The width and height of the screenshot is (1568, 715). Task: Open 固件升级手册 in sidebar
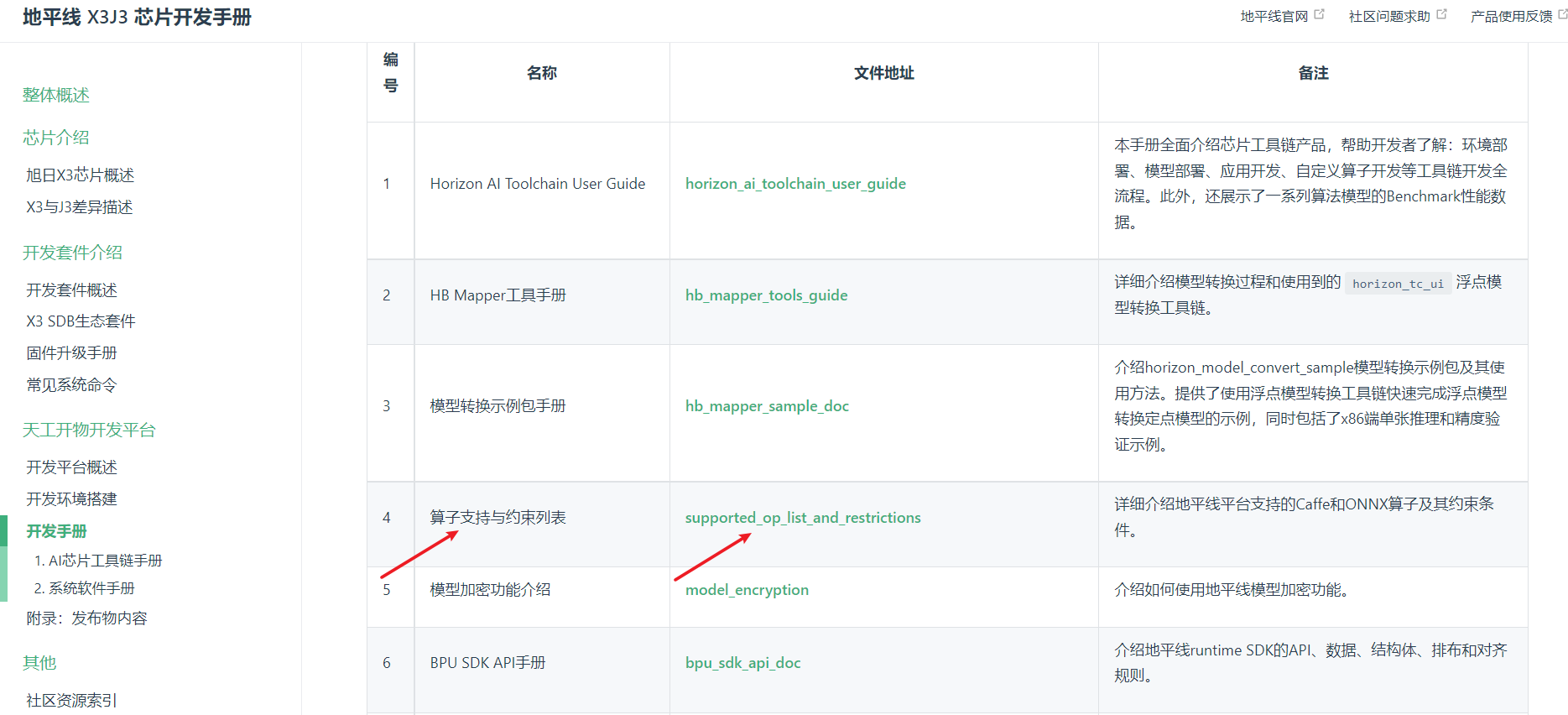click(71, 353)
